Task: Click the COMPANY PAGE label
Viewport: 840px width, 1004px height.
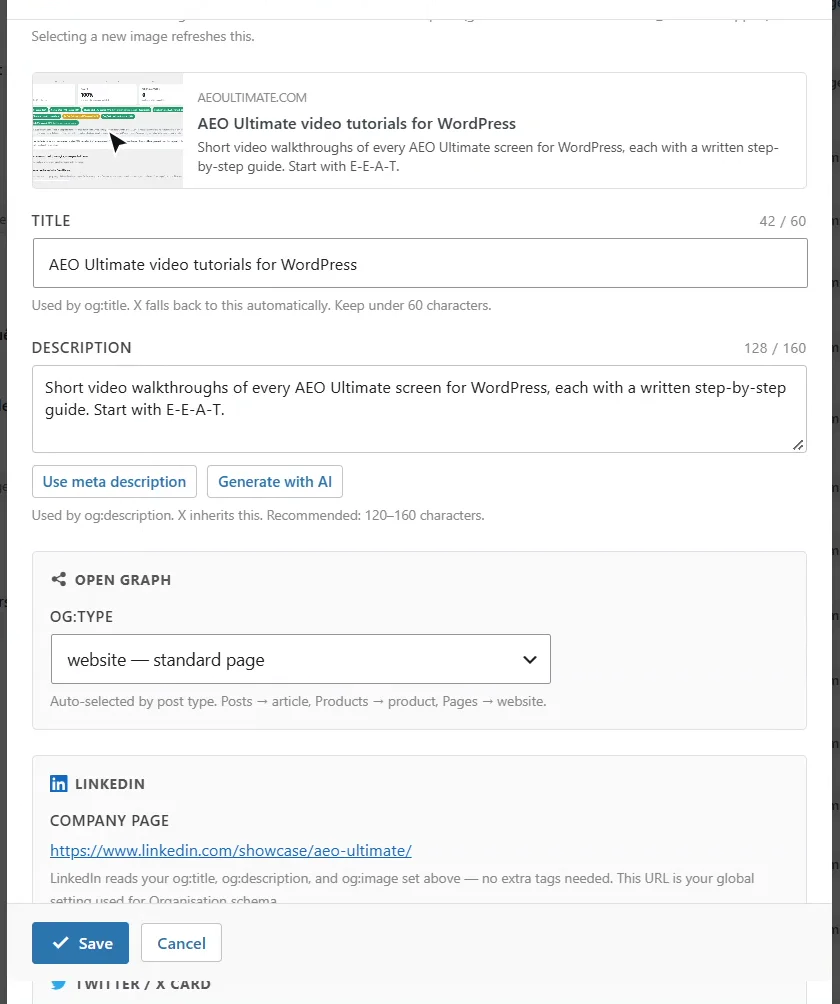Action: [109, 820]
